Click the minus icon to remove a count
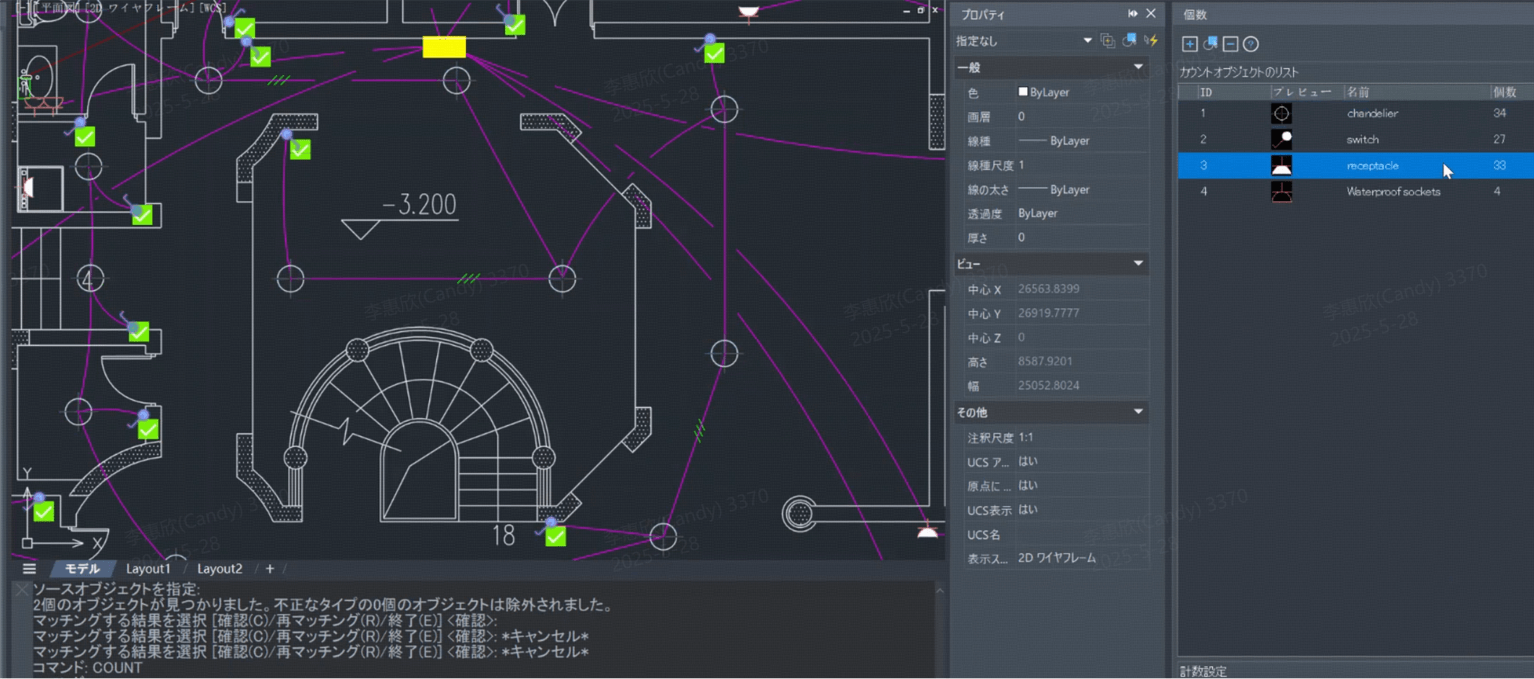The width and height of the screenshot is (1534, 679). pyautogui.click(x=1230, y=44)
